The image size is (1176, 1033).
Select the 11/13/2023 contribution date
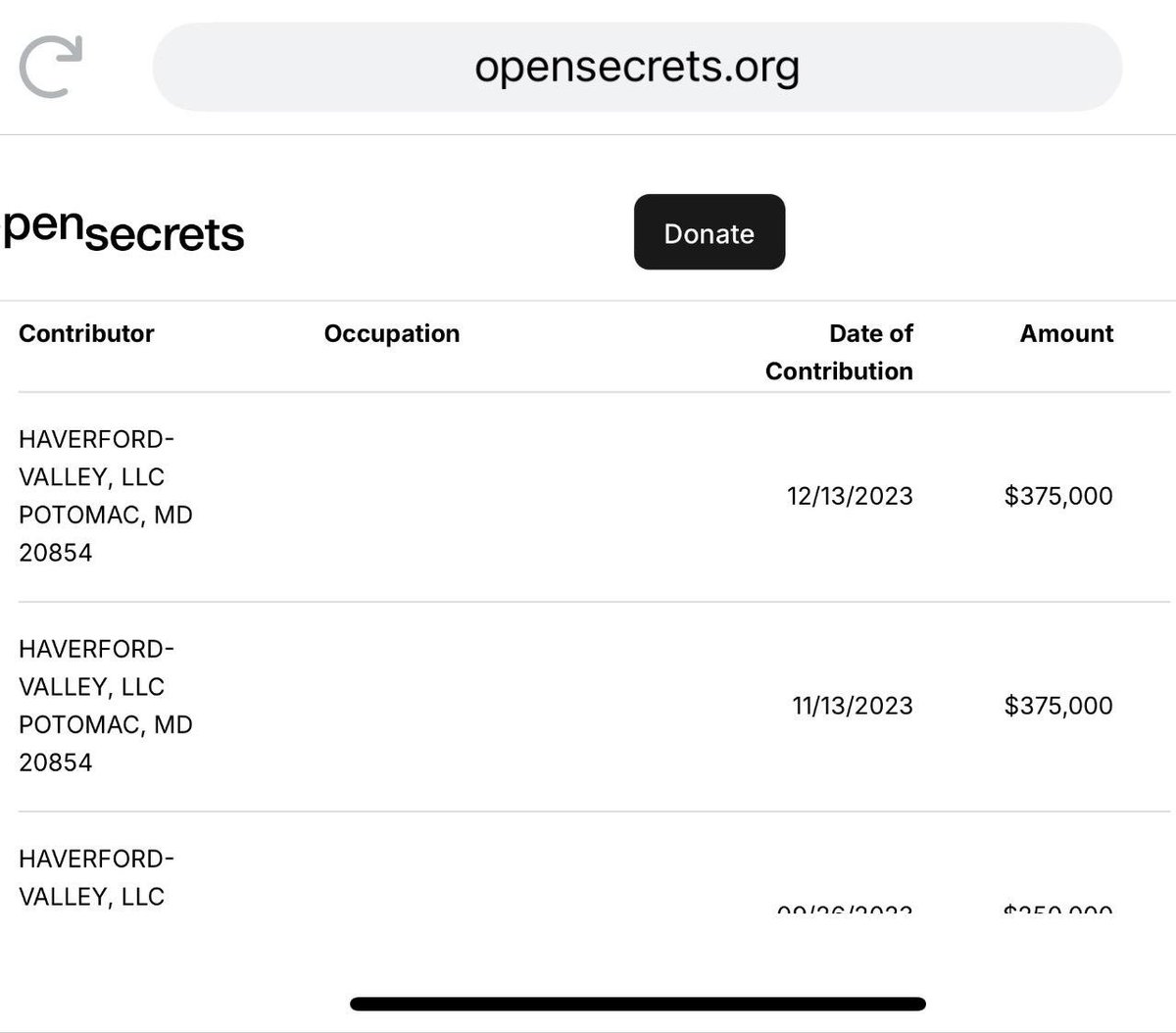(x=853, y=706)
